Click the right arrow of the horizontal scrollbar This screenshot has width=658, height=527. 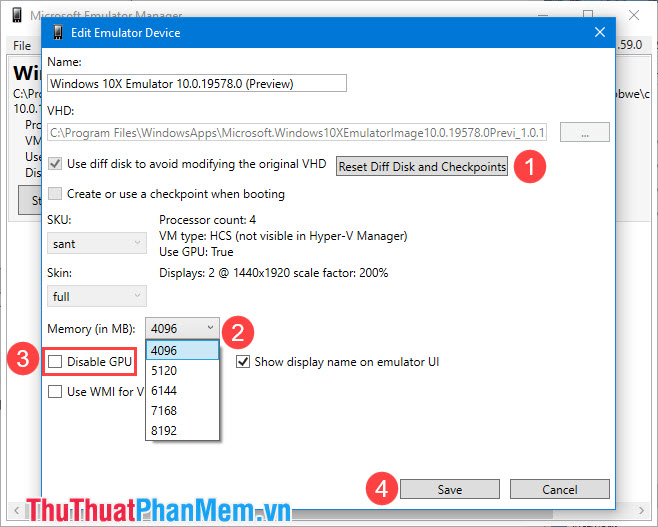(x=641, y=511)
